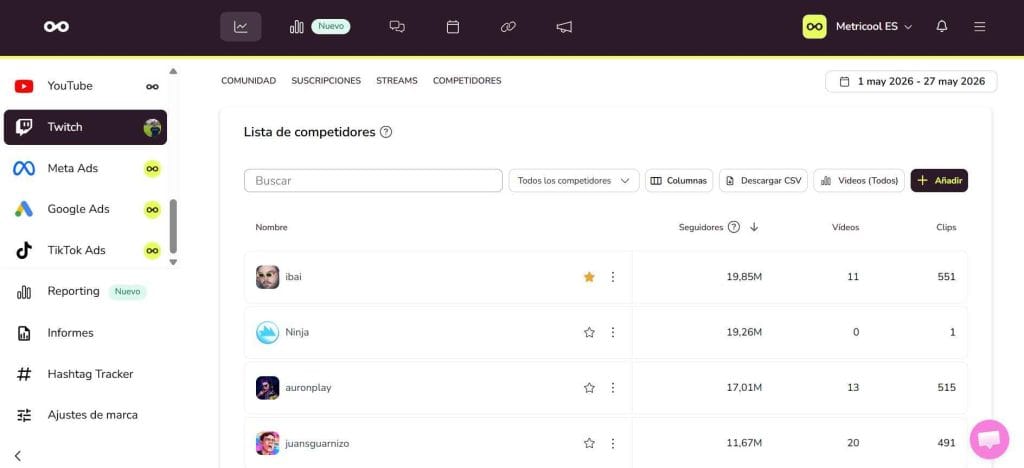The height and width of the screenshot is (468, 1024).
Task: Switch to the SUSCRIPCIONES tab
Action: coord(326,81)
